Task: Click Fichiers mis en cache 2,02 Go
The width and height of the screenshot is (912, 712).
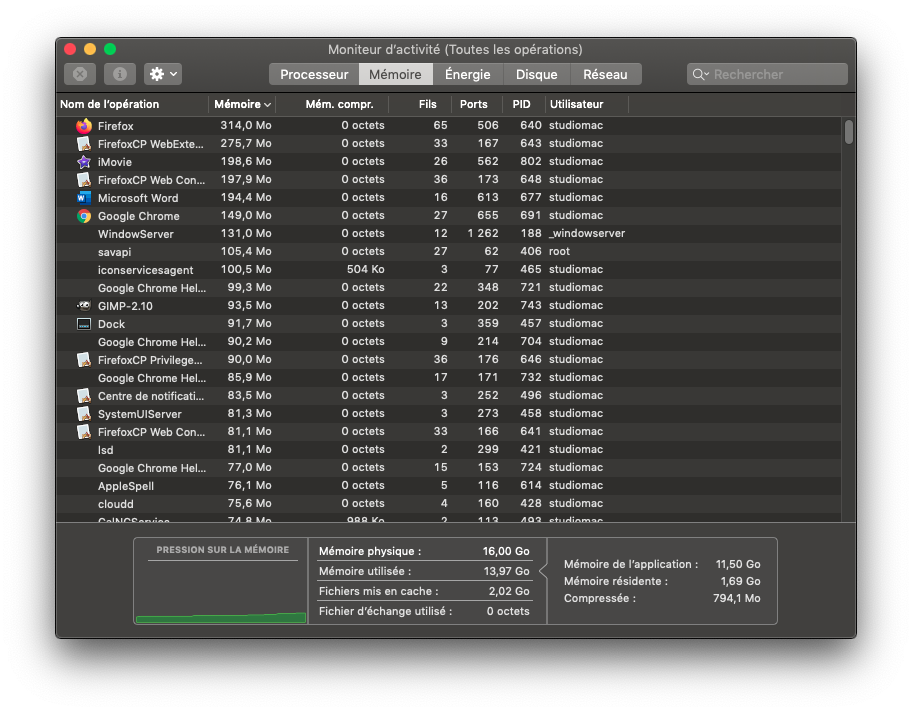Action: (509, 591)
